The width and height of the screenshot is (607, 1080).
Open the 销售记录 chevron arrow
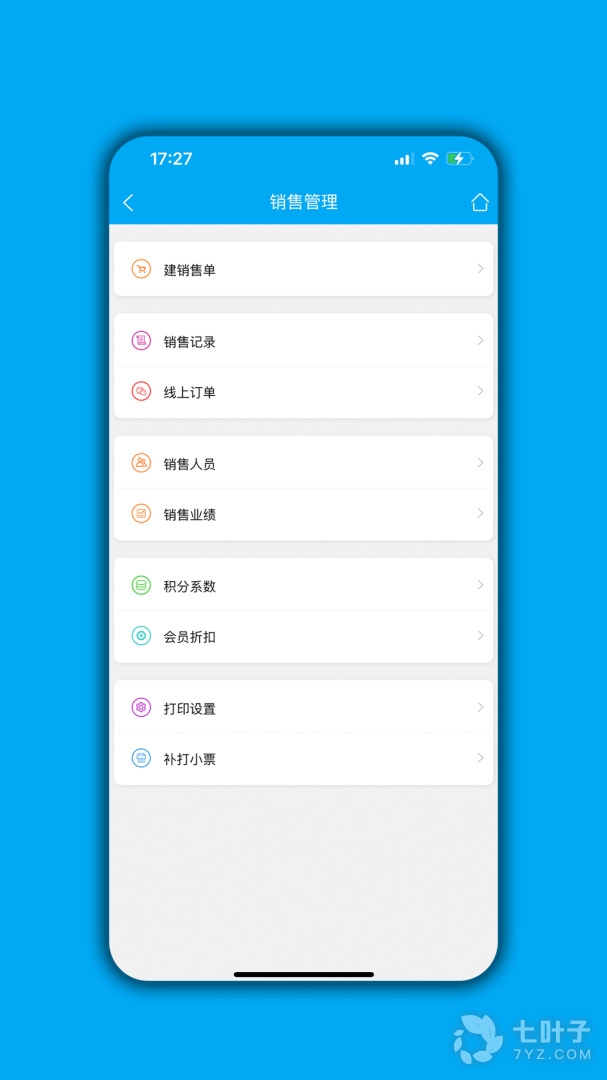pyautogui.click(x=481, y=341)
